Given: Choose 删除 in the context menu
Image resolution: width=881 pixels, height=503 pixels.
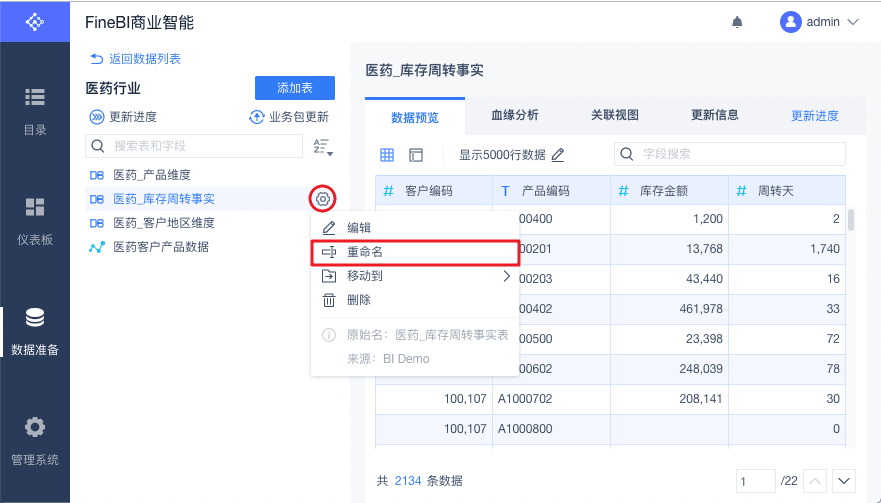Looking at the screenshot, I should [359, 300].
